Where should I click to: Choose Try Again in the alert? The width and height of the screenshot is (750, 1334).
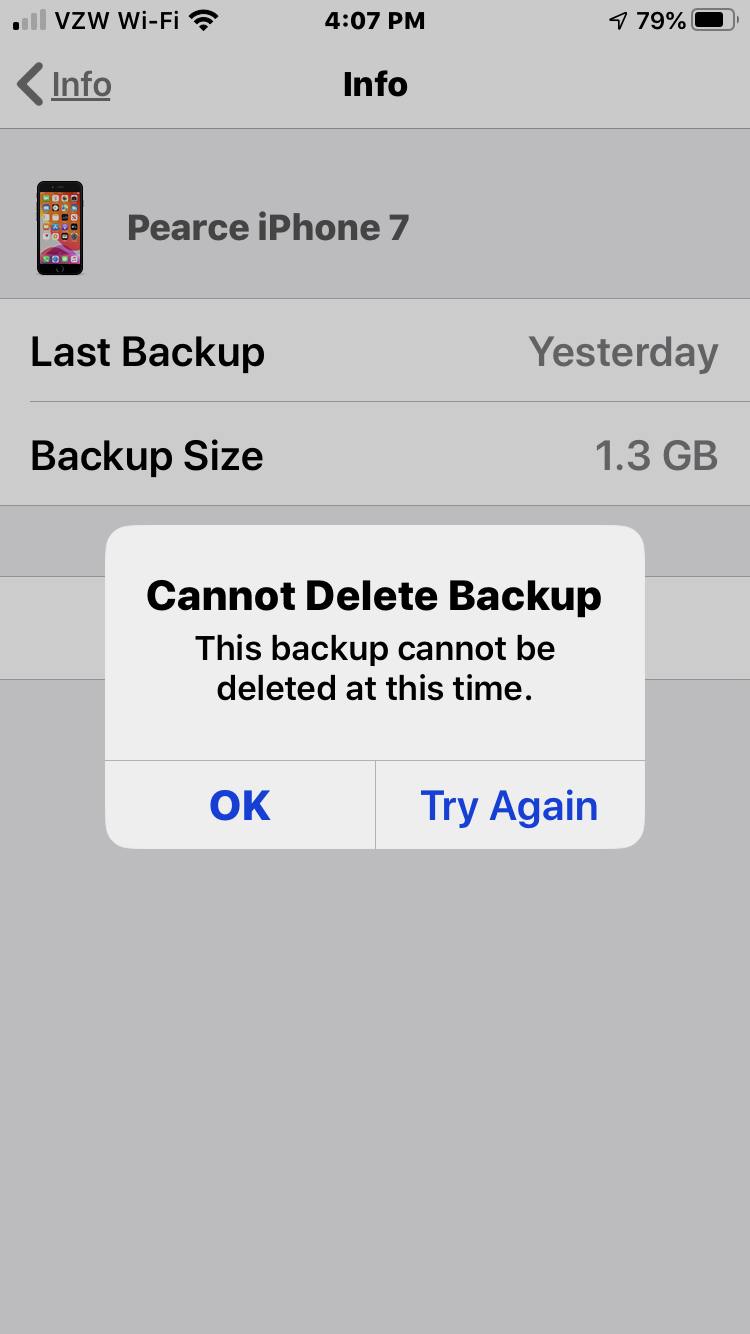click(x=510, y=805)
